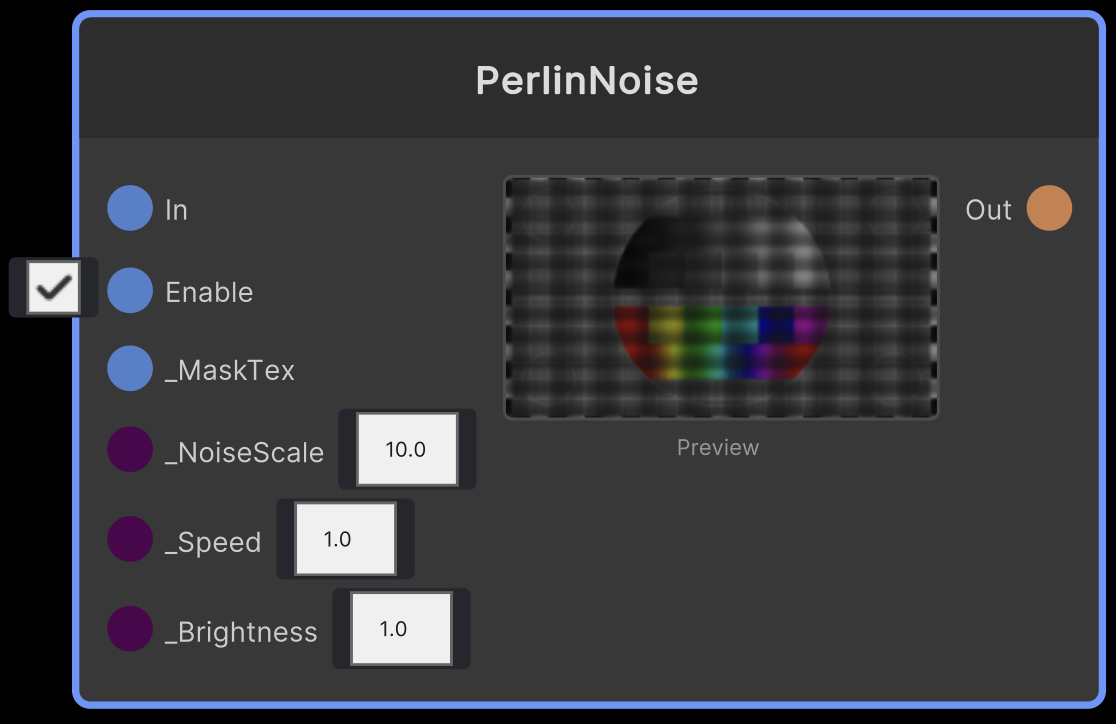Click the _Brightness value input field

[x=401, y=629]
